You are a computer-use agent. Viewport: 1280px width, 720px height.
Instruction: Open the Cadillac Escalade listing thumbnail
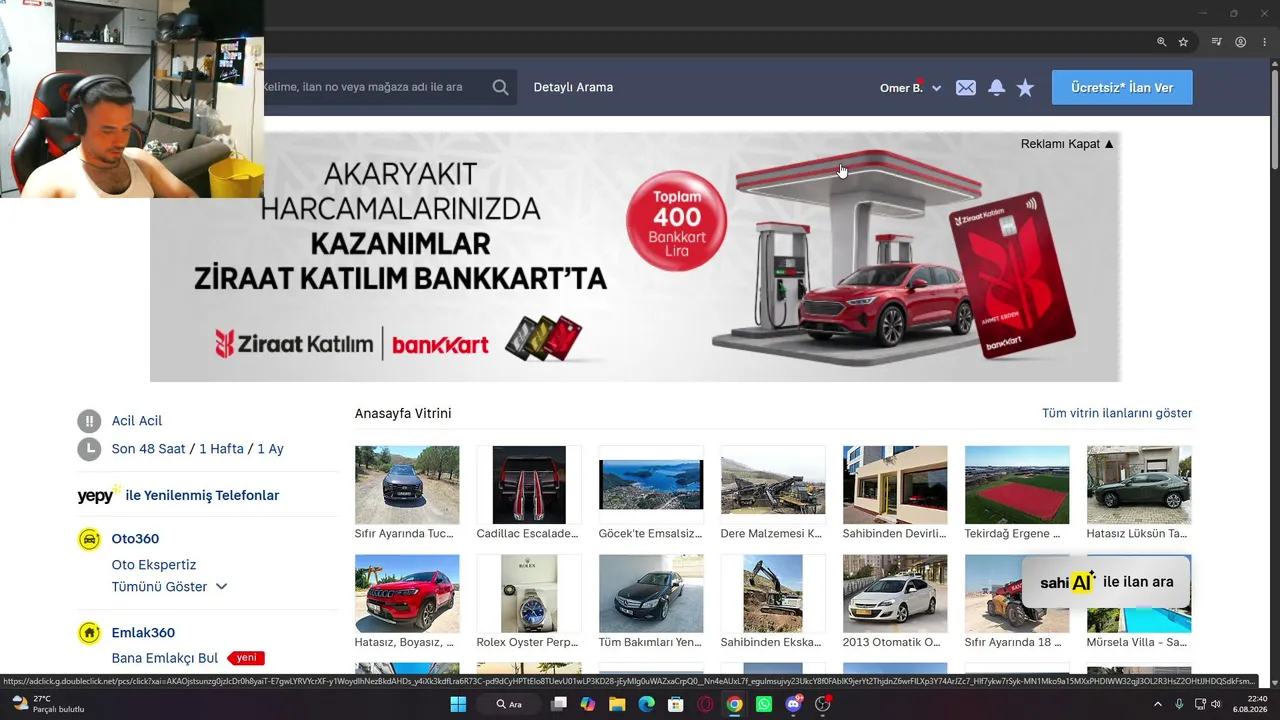[x=529, y=485]
